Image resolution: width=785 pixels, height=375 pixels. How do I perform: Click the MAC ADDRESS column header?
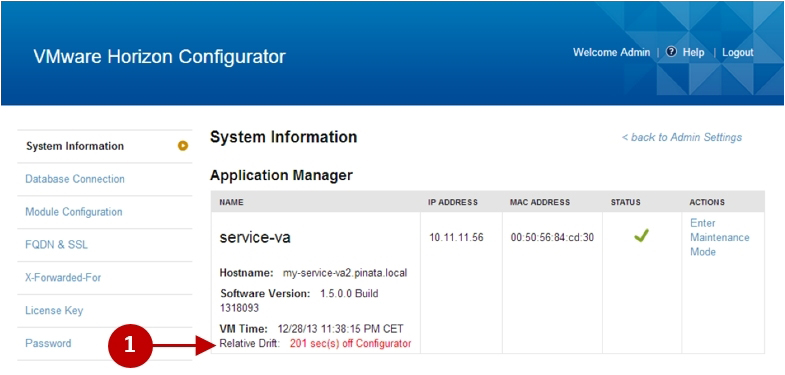[x=540, y=202]
